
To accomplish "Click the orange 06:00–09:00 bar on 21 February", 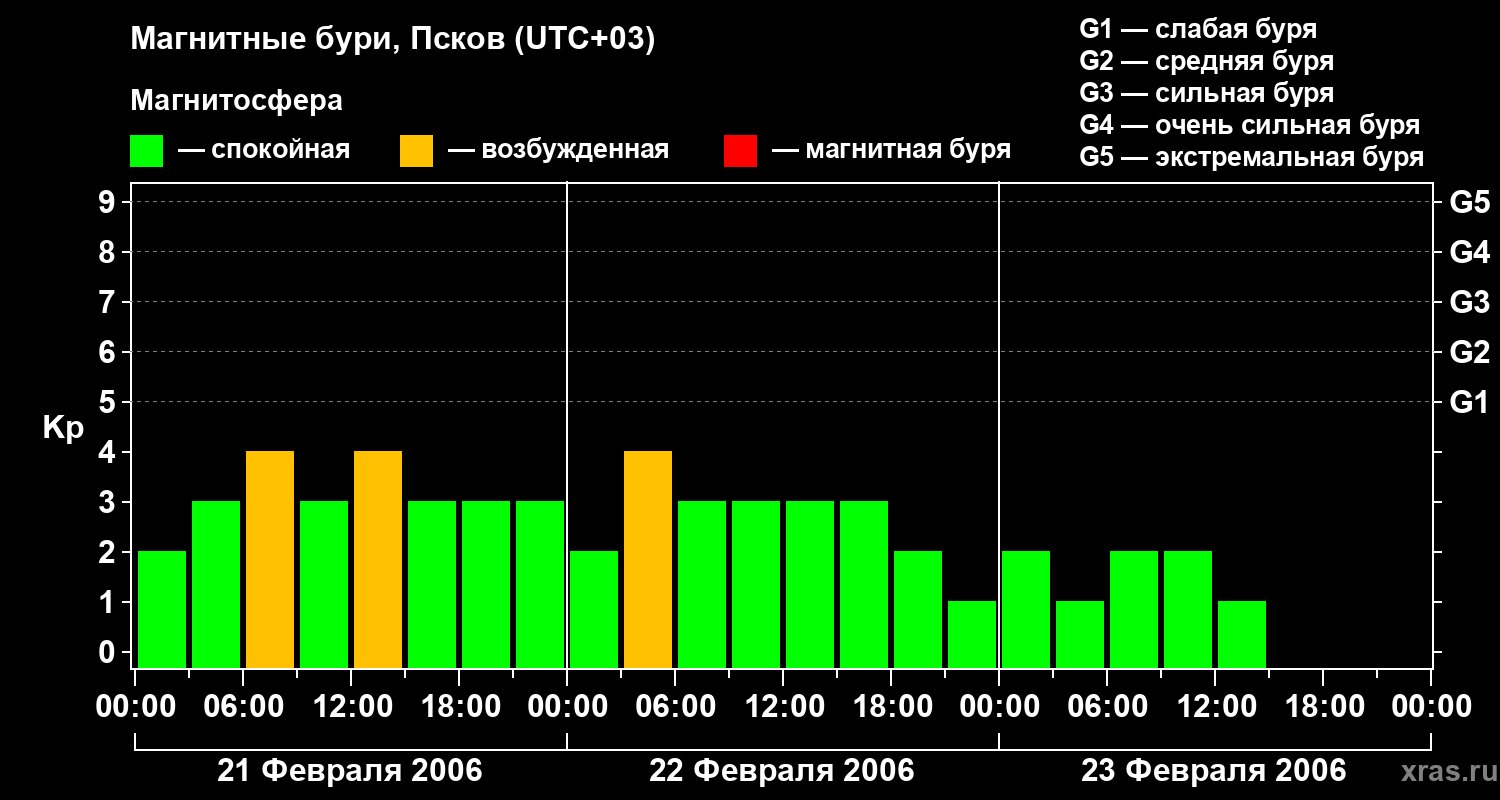I will (270, 559).
